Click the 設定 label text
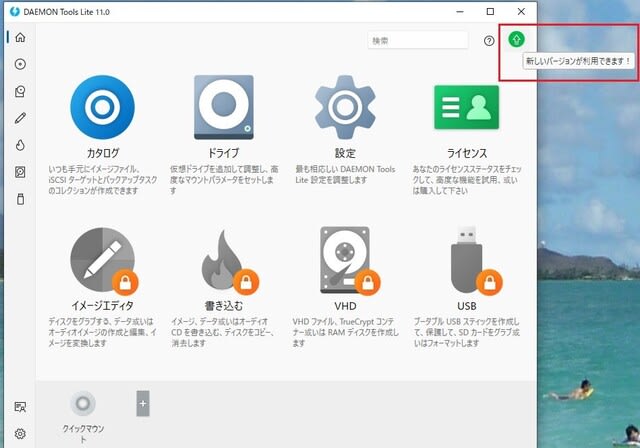The height and width of the screenshot is (448, 640). coord(345,153)
